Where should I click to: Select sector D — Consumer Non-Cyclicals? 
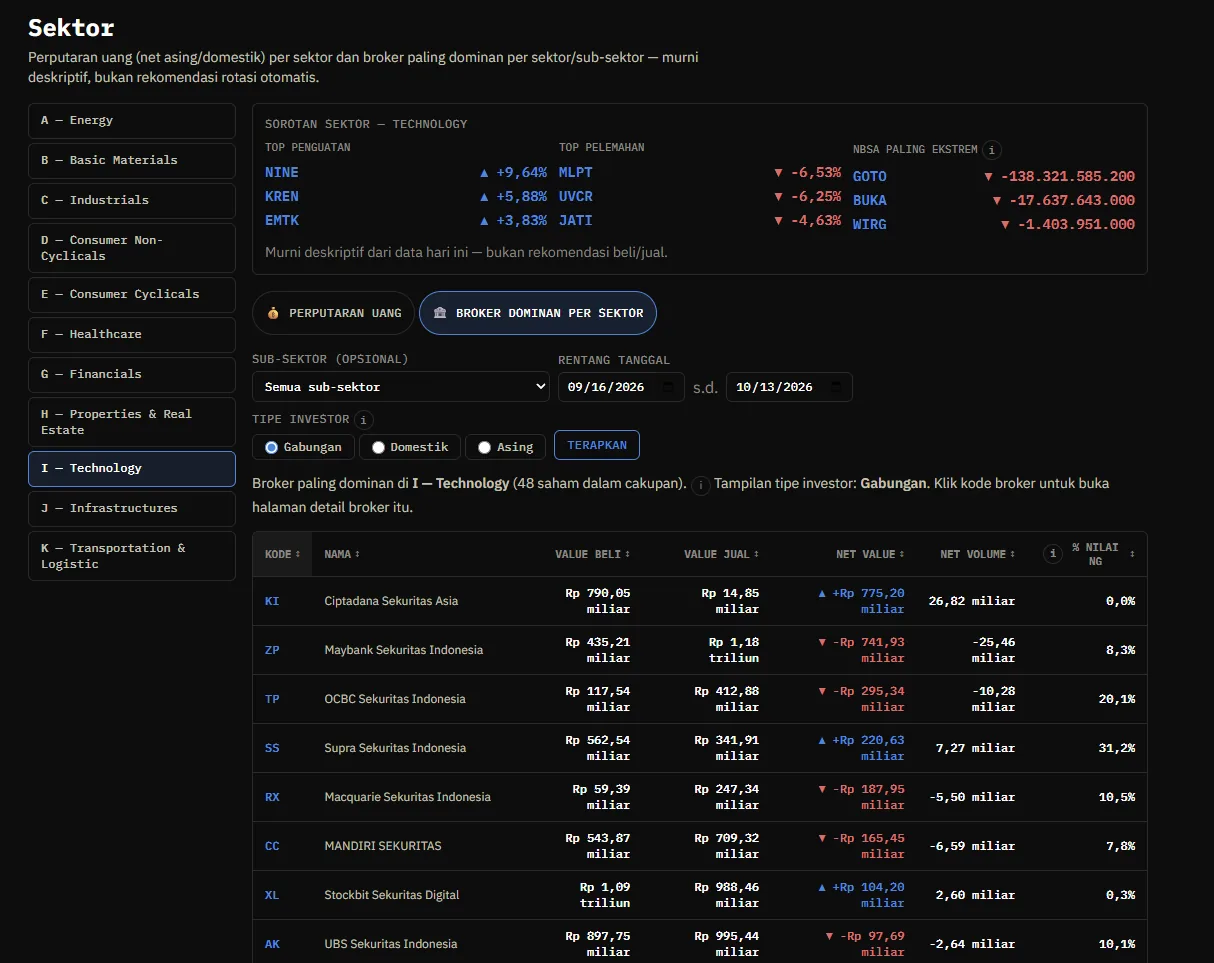[x=132, y=248]
